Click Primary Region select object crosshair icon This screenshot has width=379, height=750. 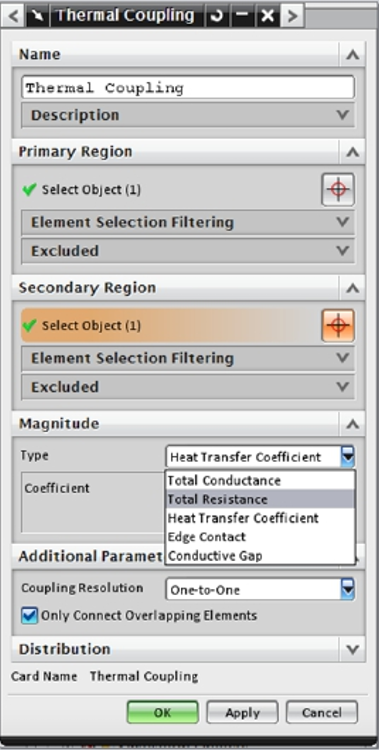point(338,189)
